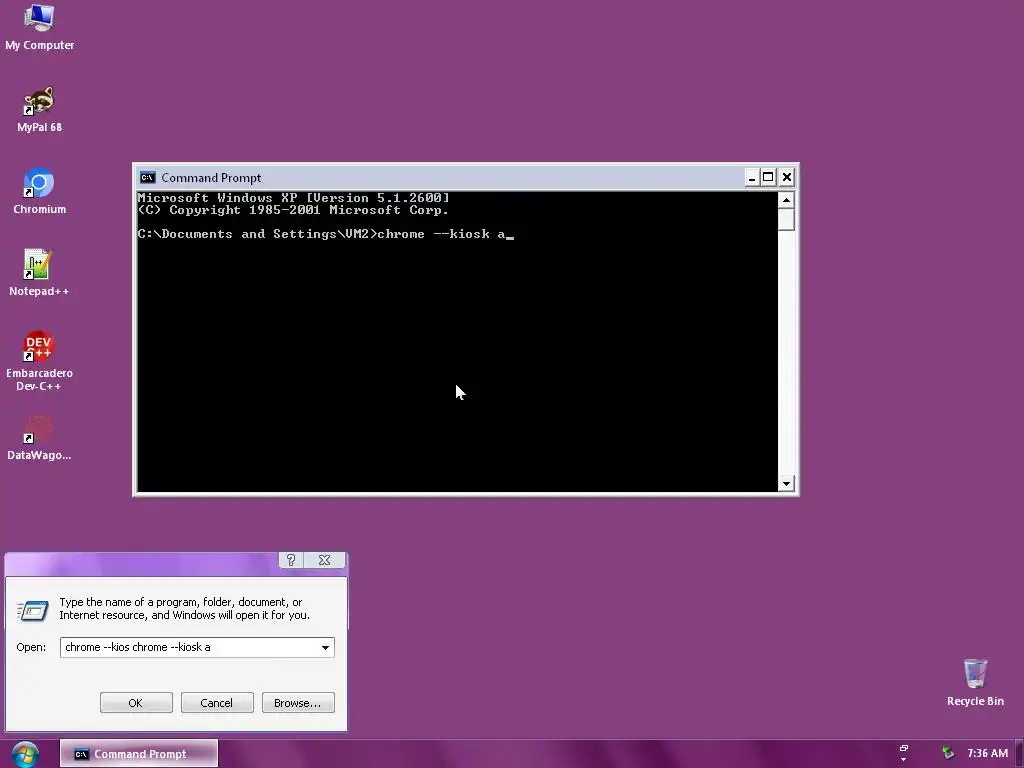Minimize the Command Prompt window
1024x768 pixels.
coord(752,177)
